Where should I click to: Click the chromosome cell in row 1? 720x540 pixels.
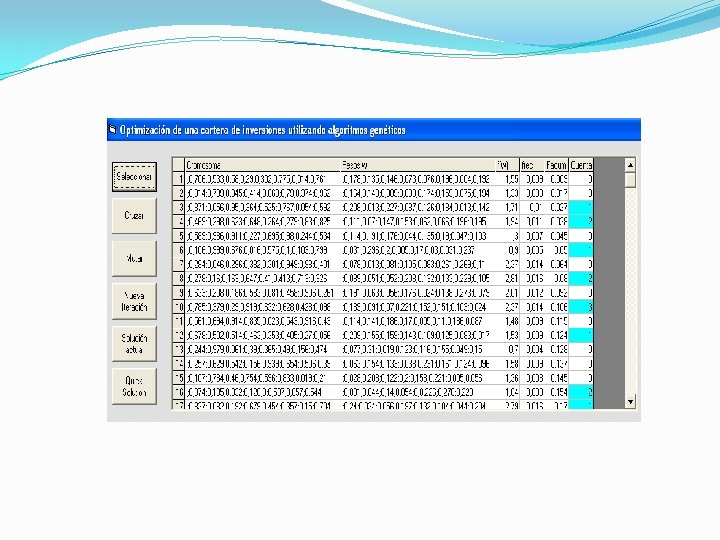[262, 179]
